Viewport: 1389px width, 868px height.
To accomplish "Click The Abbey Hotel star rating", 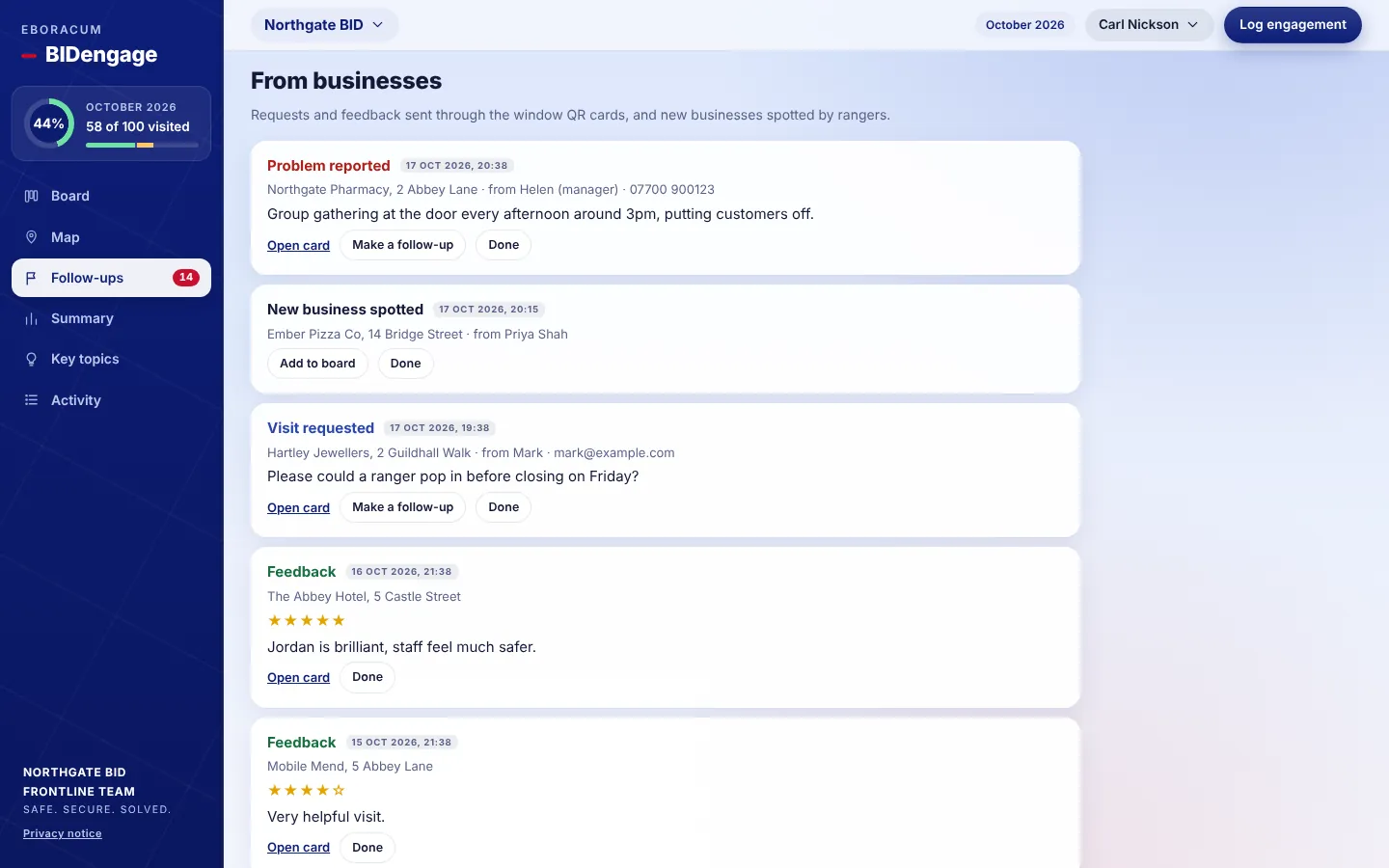I will coord(306,620).
